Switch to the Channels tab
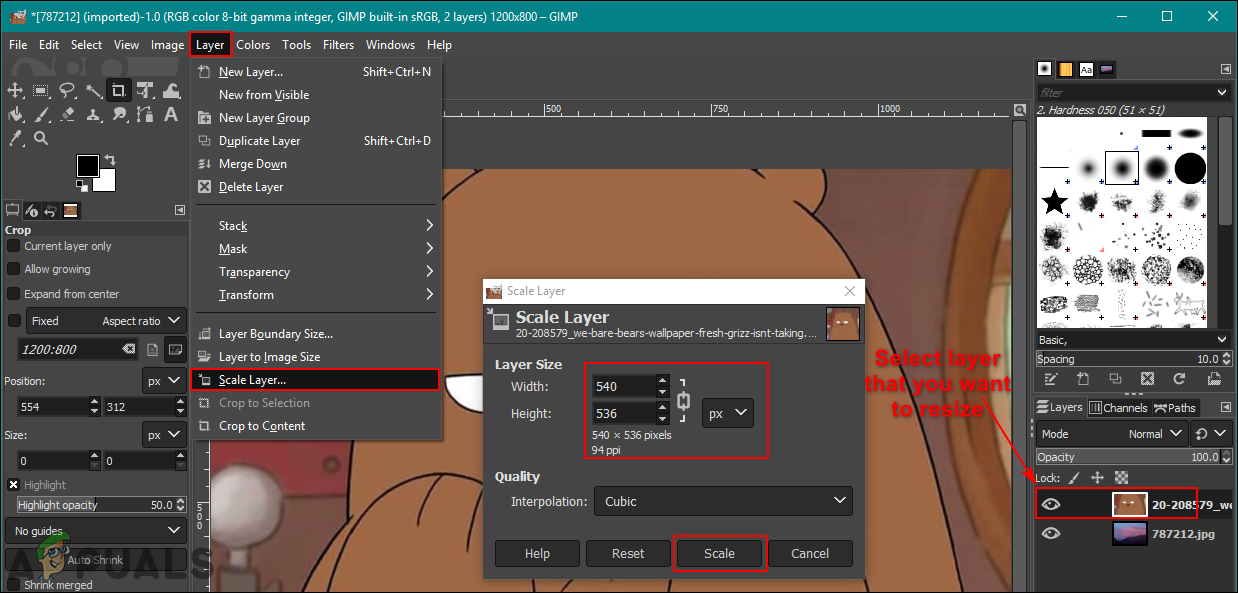Image resolution: width=1238 pixels, height=593 pixels. 1118,408
